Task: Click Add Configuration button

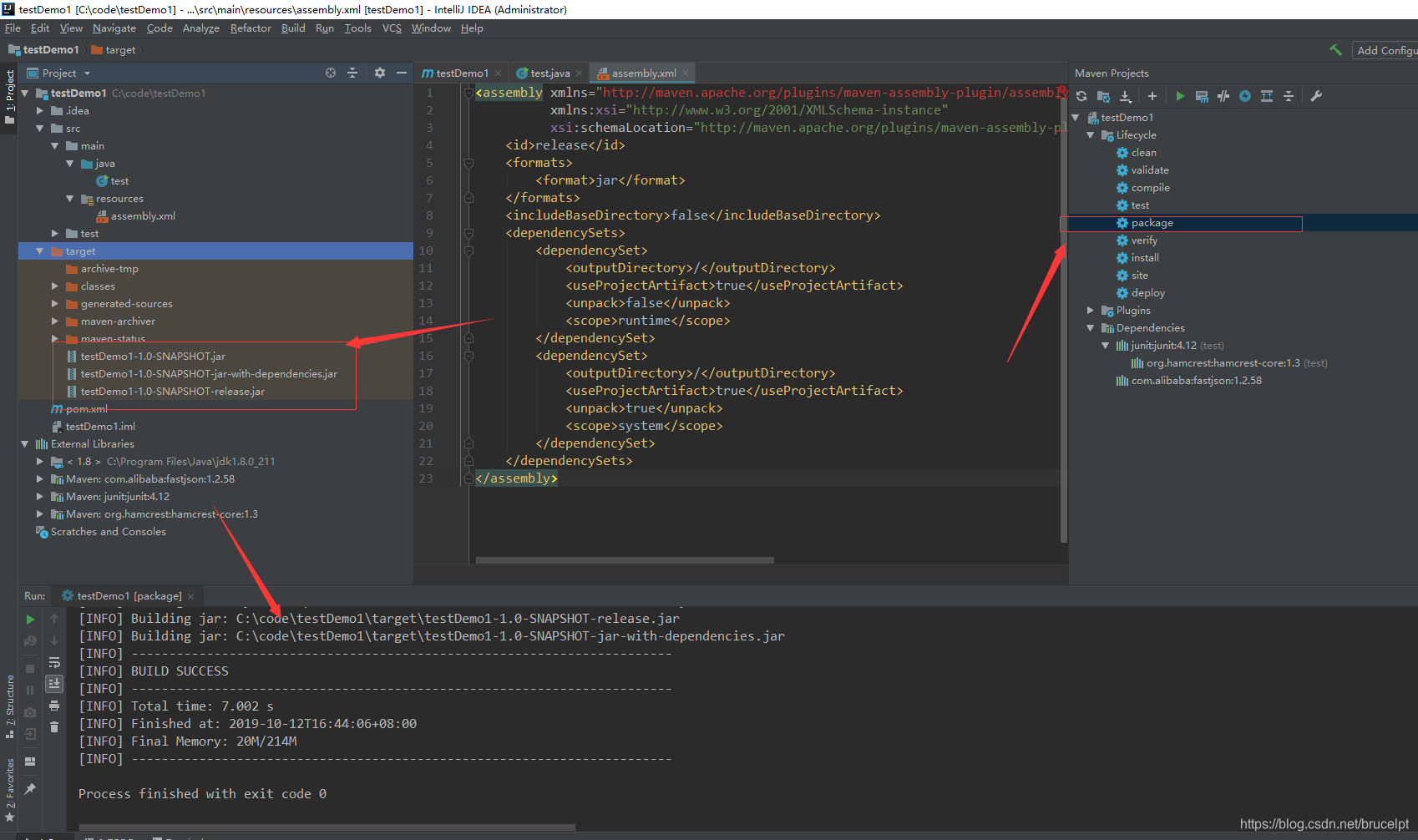Action: 1386,50
